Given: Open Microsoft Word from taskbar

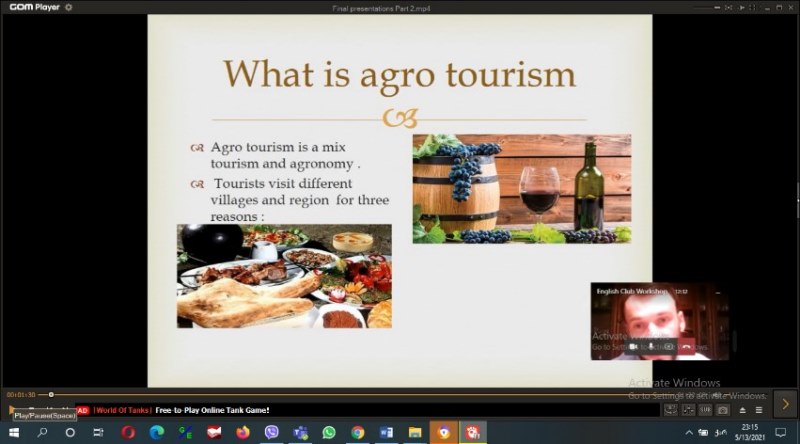Looking at the screenshot, I should [386, 433].
